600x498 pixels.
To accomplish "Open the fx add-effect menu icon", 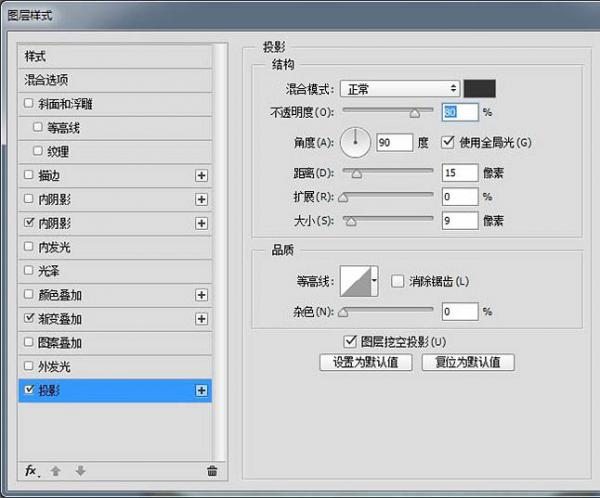I will click(x=32, y=471).
